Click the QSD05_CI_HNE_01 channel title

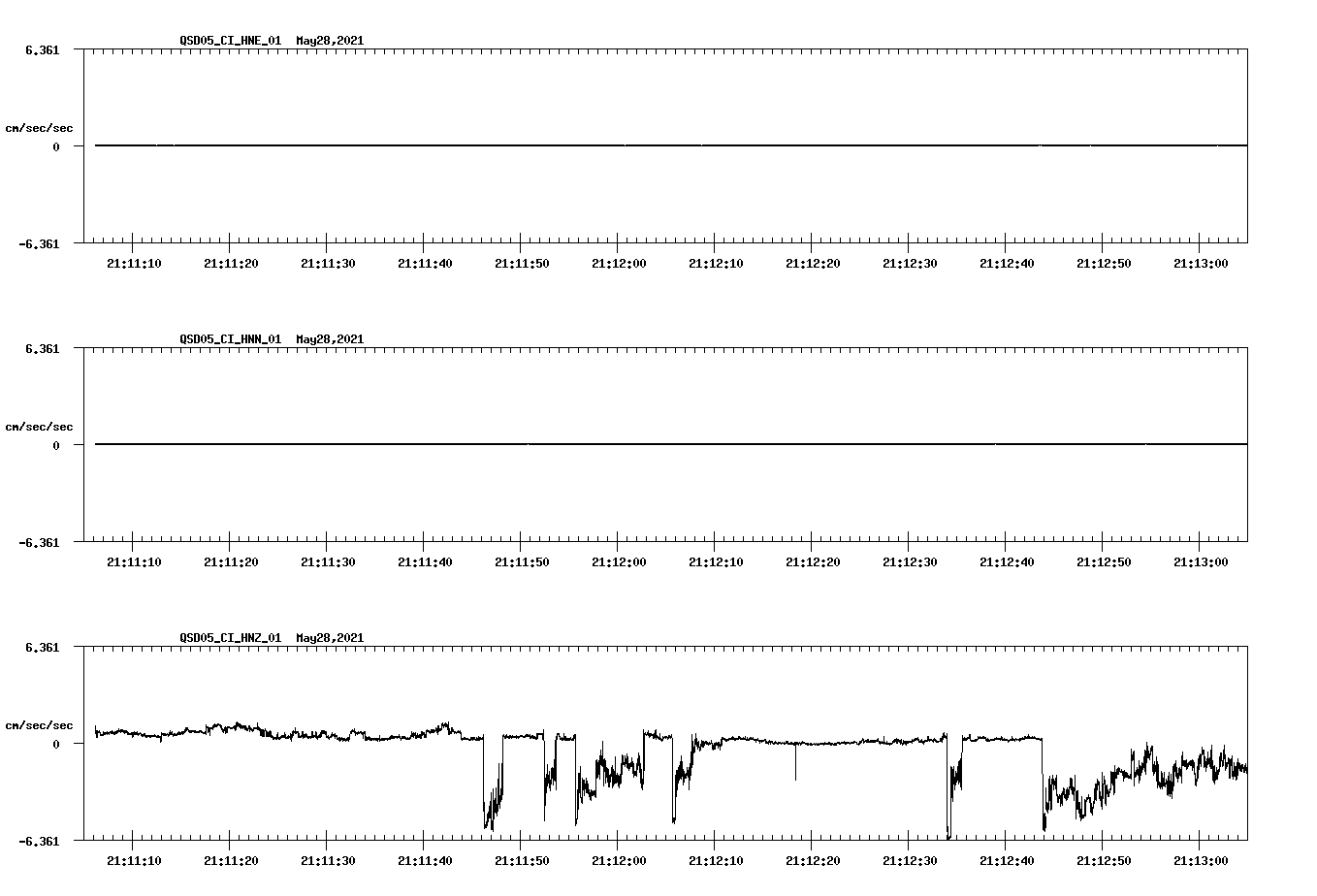click(x=230, y=41)
